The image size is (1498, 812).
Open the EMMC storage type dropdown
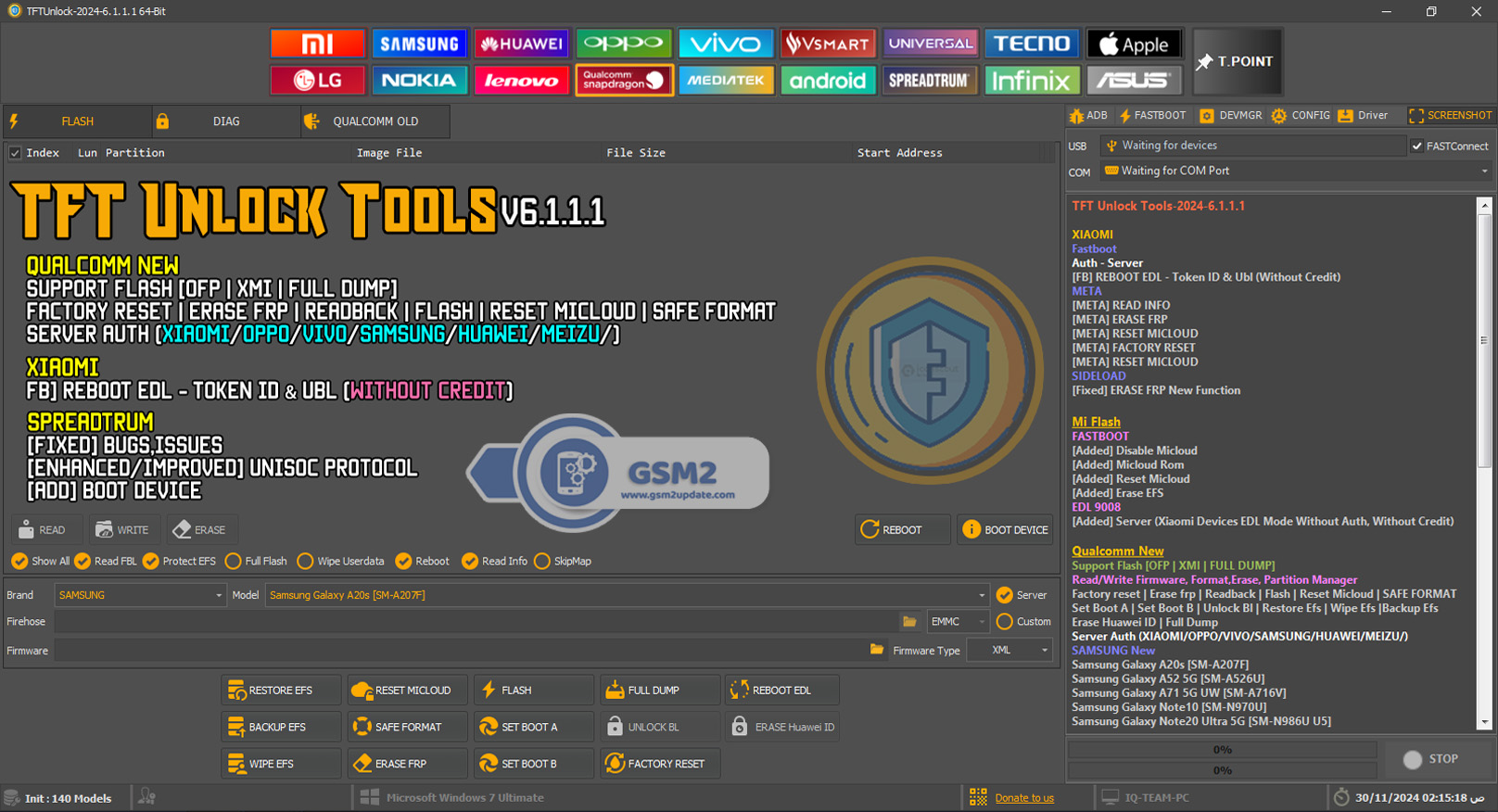[958, 622]
